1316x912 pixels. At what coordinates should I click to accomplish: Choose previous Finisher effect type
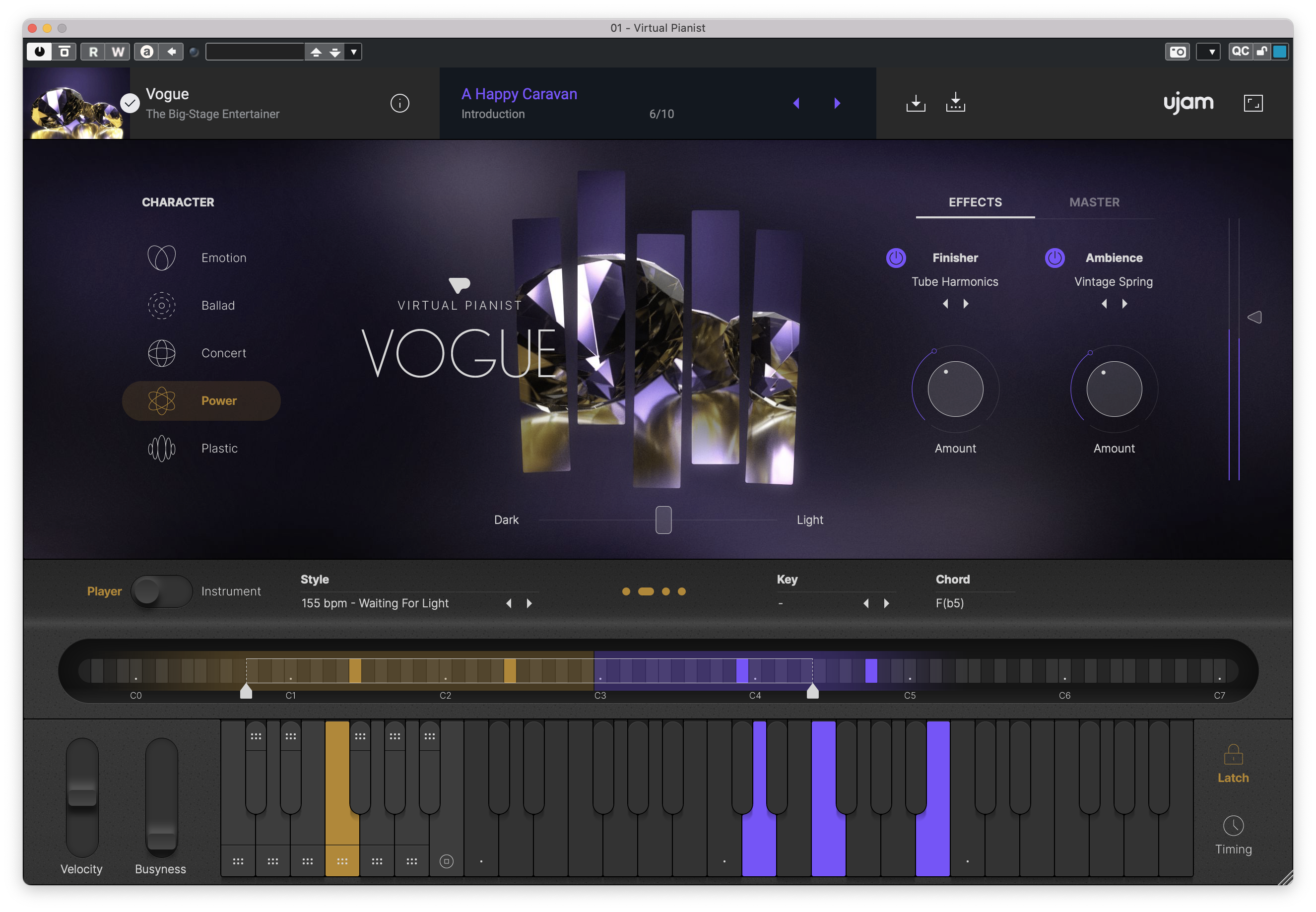[x=945, y=304]
